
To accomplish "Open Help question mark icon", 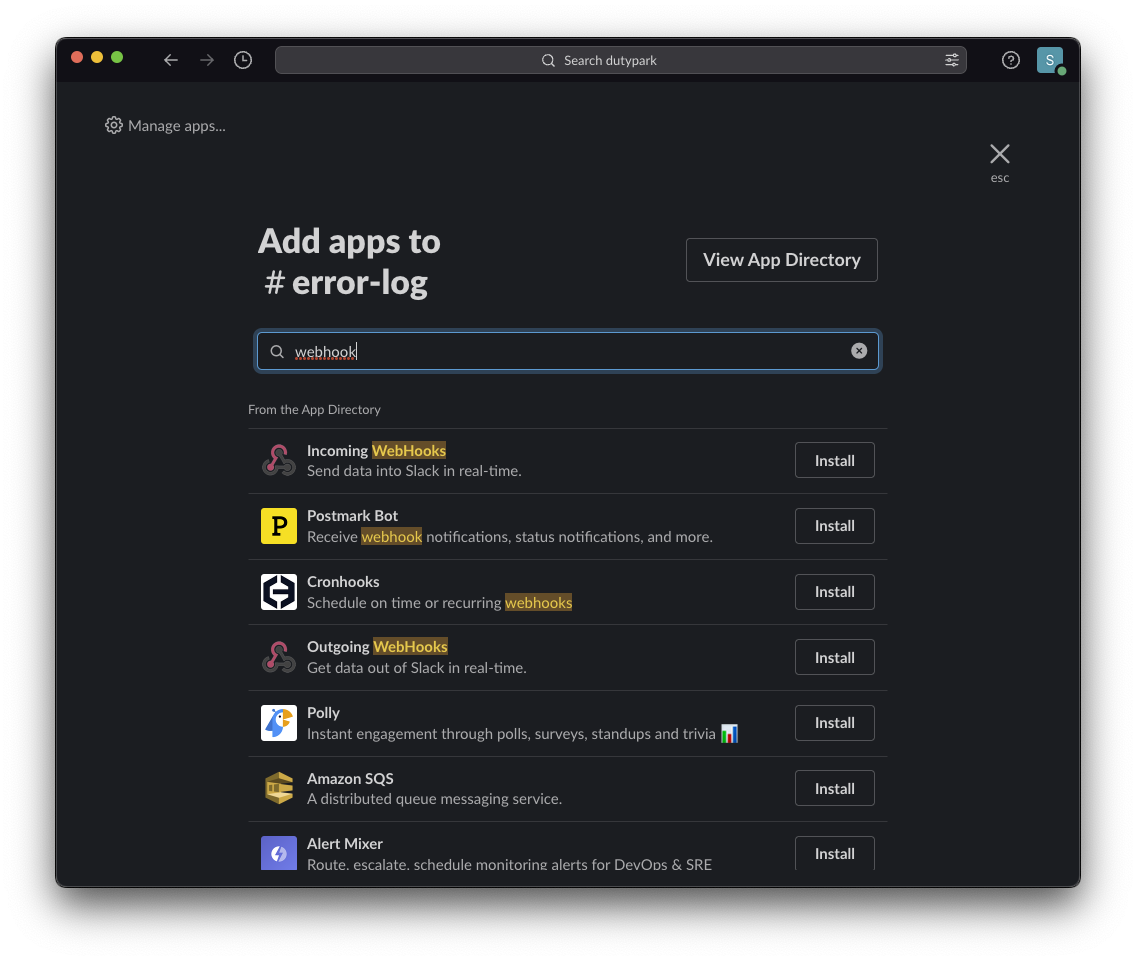I will coord(1011,60).
